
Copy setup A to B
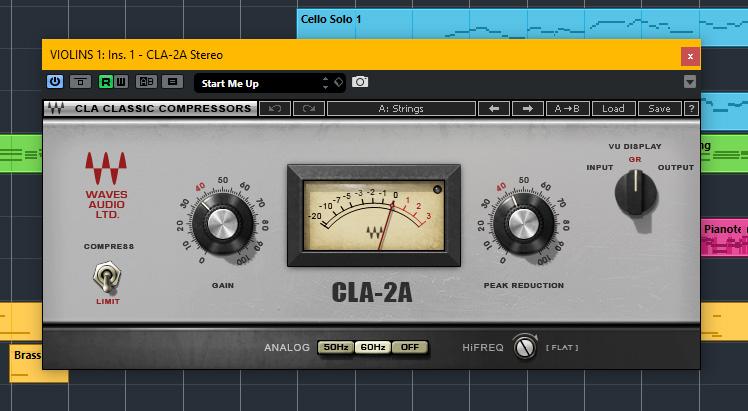click(x=567, y=109)
